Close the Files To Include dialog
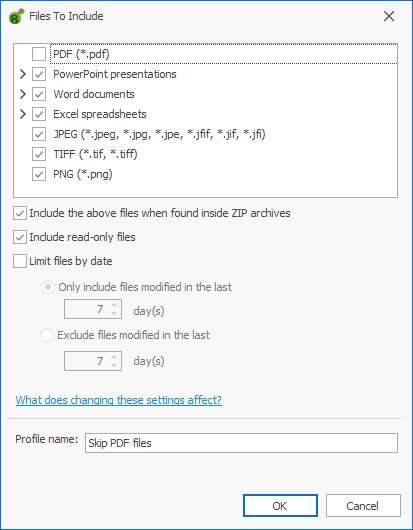Viewport: 413px width, 530px height. click(x=389, y=16)
